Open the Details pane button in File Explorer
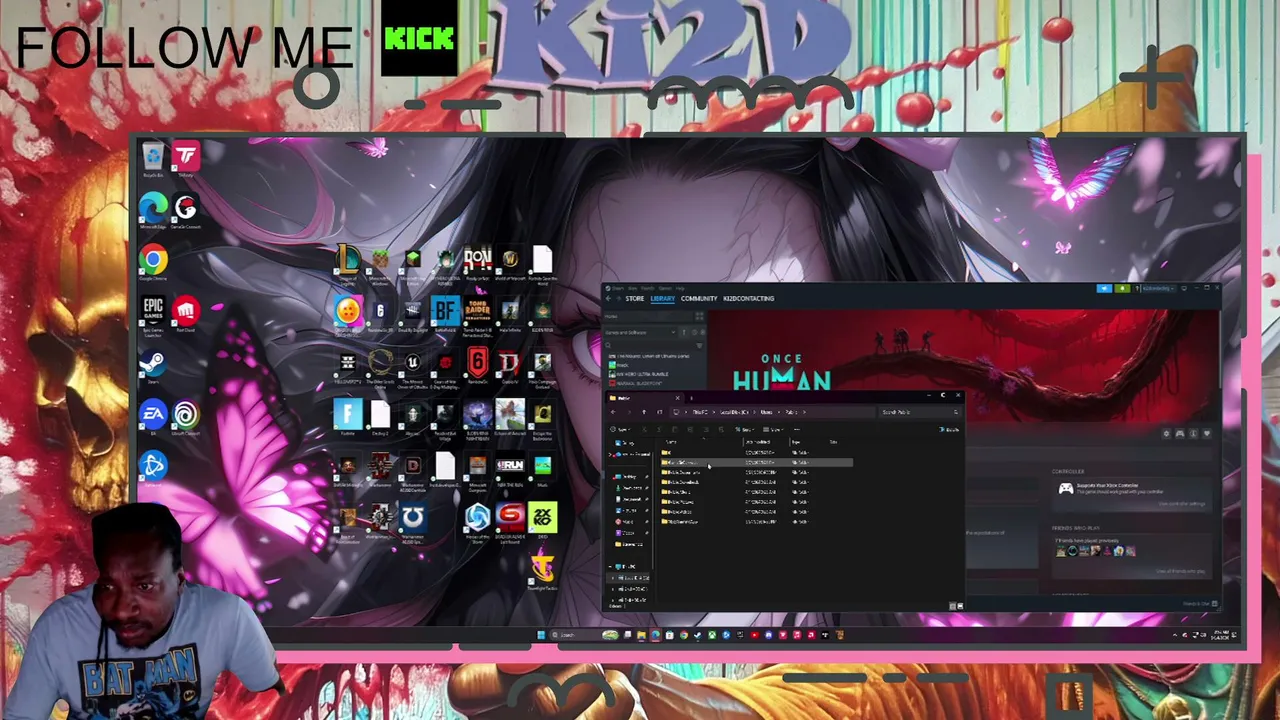 (x=951, y=430)
